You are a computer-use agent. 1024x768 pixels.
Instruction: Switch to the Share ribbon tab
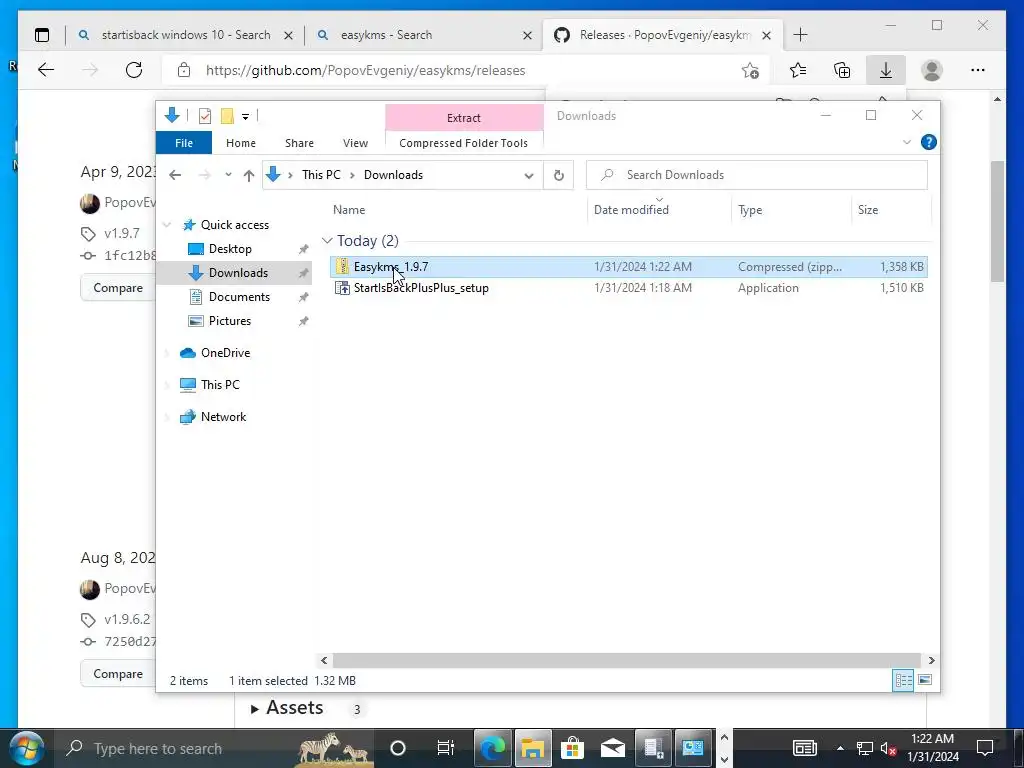tap(300, 143)
